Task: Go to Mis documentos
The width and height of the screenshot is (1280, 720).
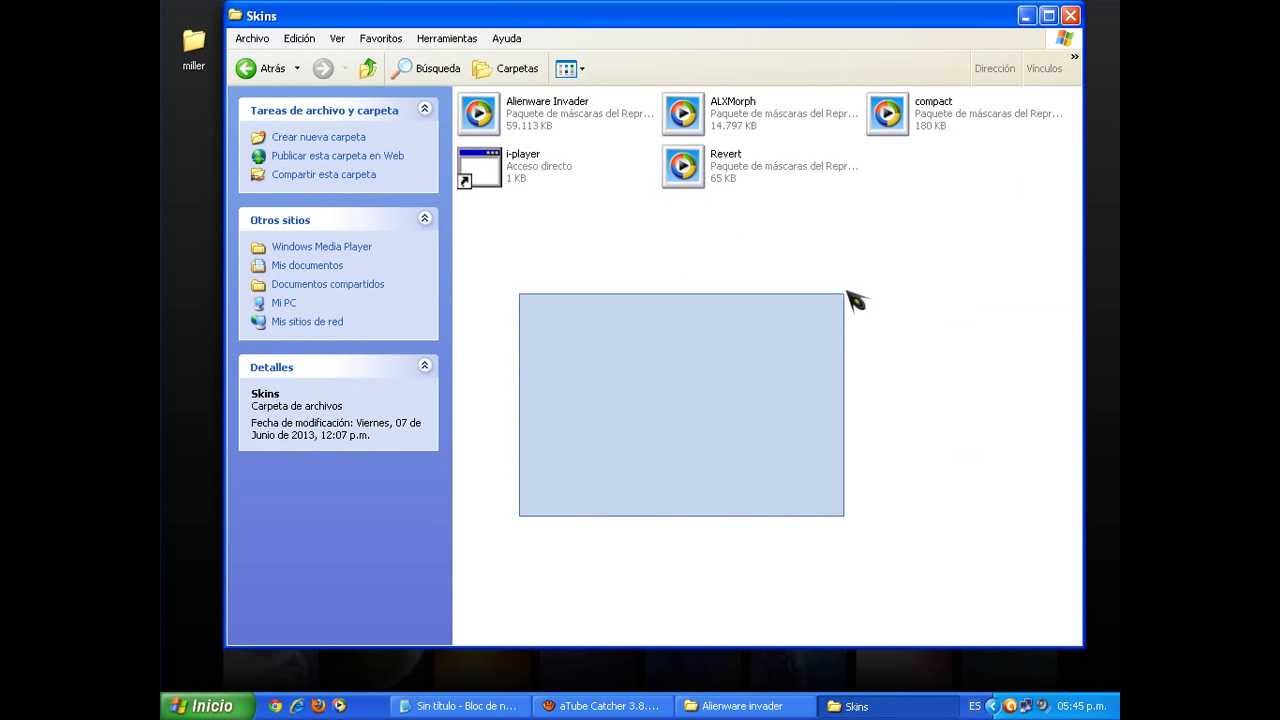Action: pos(307,265)
